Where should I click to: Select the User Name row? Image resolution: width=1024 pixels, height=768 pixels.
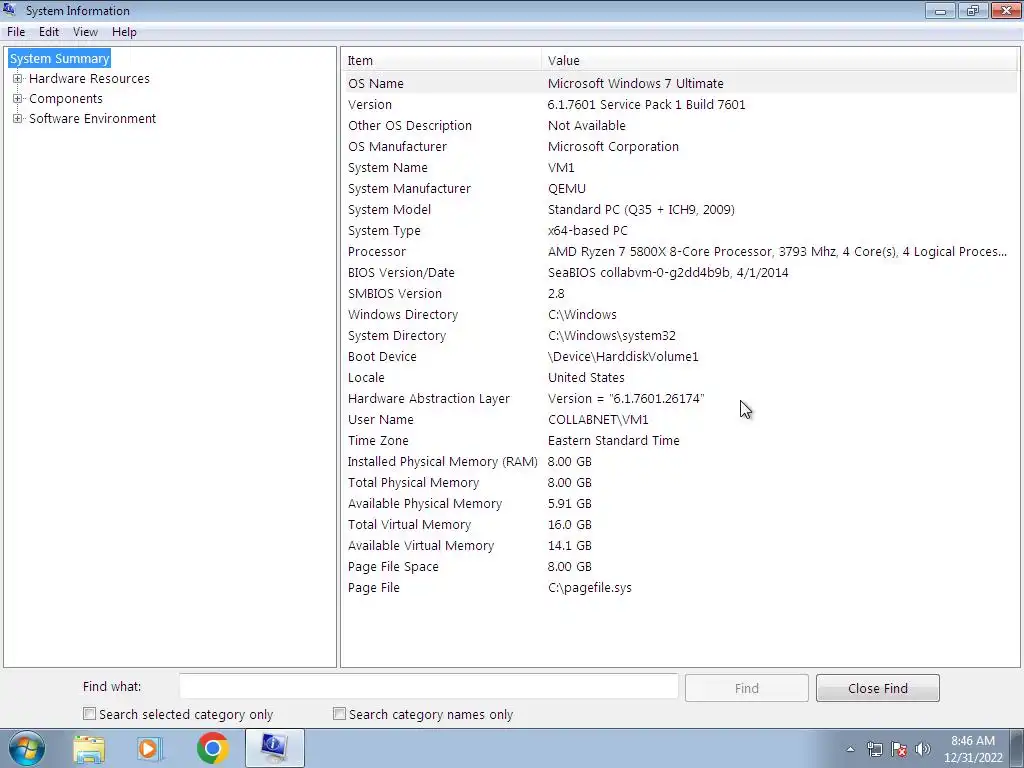680,419
